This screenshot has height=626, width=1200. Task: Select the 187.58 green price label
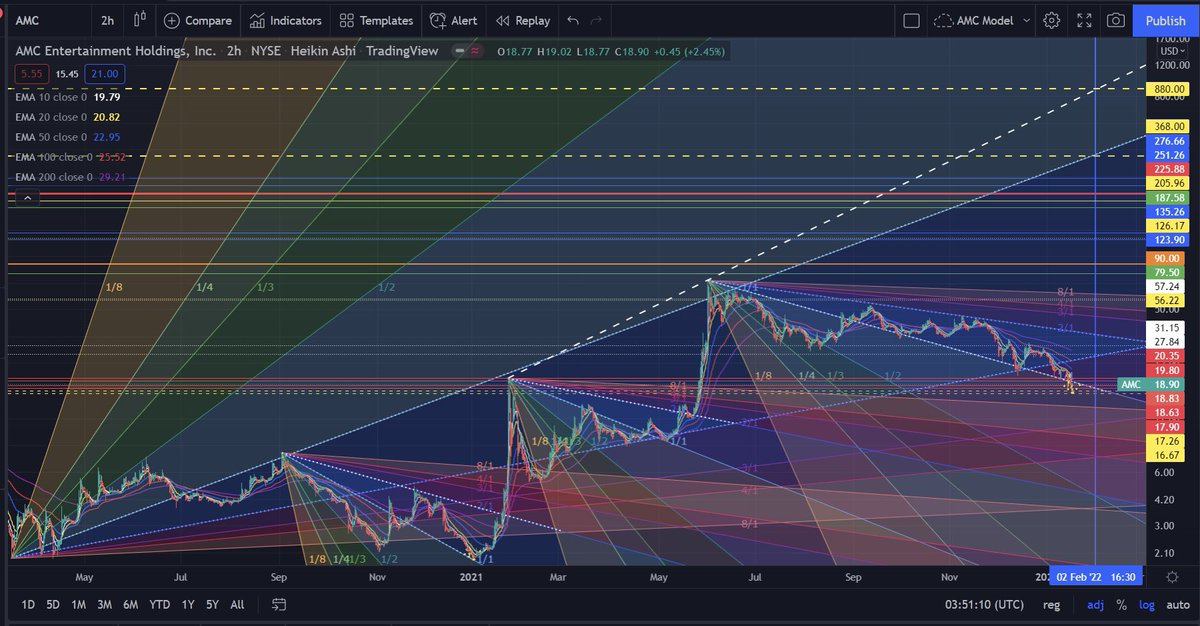[x=1170, y=198]
